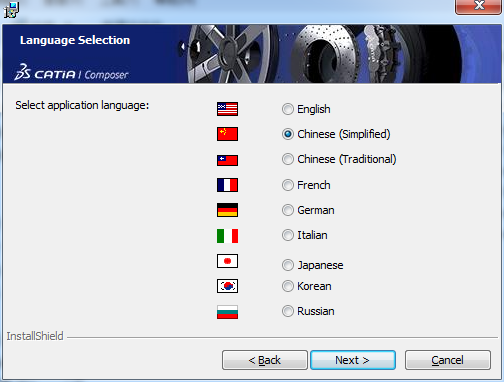Click the 'Language Selection' heading
Image resolution: width=504 pixels, height=382 pixels.
pos(75,40)
